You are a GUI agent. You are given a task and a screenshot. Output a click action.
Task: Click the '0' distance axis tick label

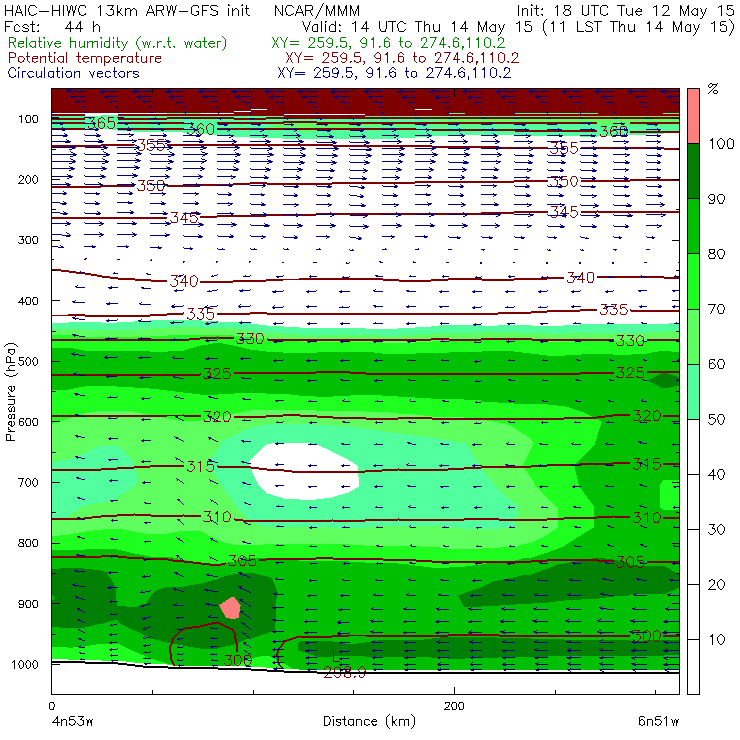(52, 706)
